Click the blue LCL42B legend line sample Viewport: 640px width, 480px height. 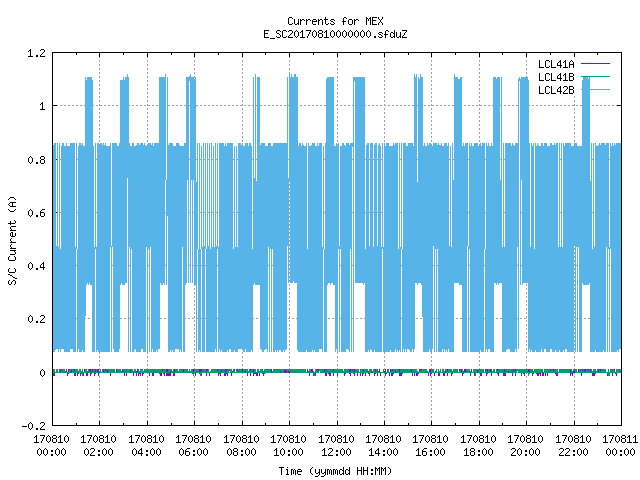click(595, 89)
